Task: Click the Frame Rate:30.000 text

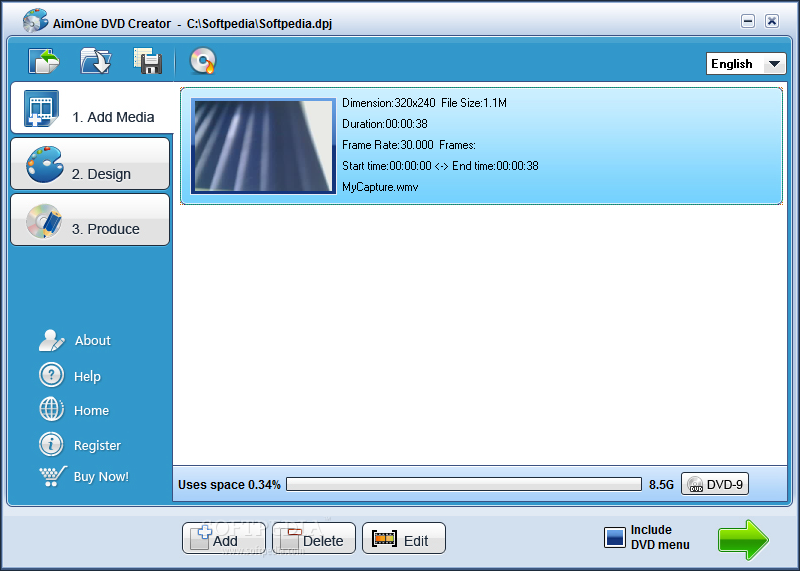Action: coord(388,145)
